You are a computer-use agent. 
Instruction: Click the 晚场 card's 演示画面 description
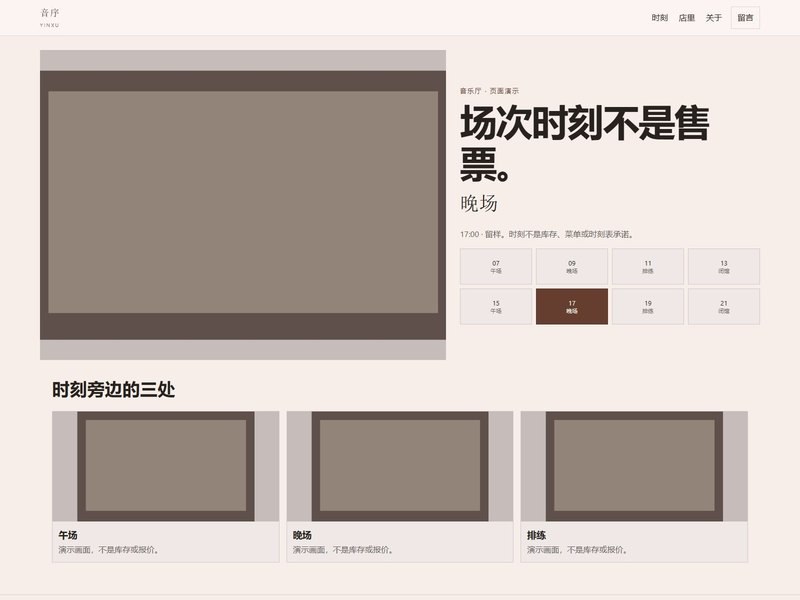pos(343,550)
